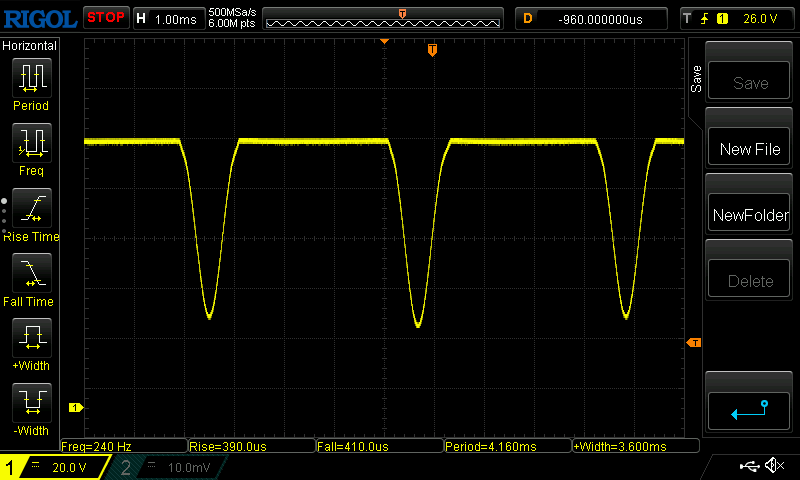Click the trigger rising edge icon

point(704,19)
